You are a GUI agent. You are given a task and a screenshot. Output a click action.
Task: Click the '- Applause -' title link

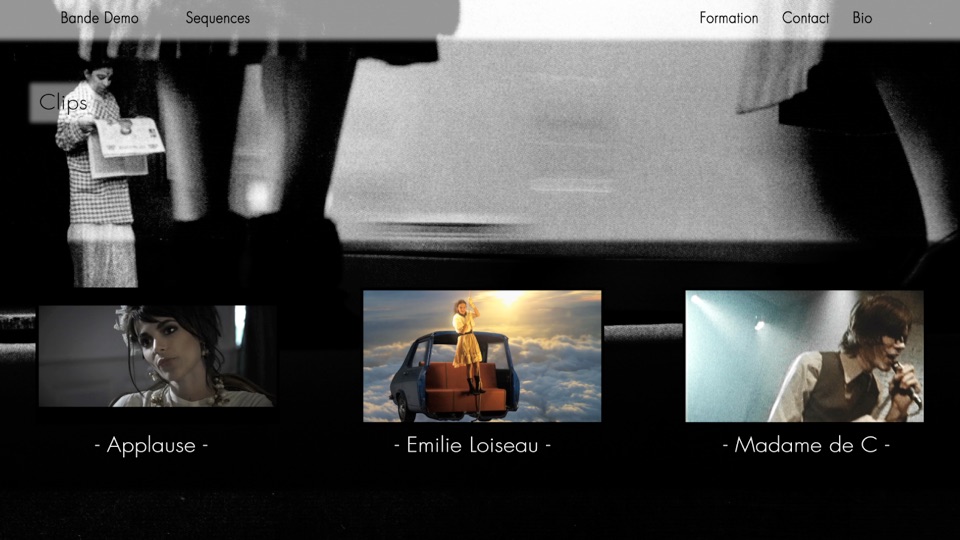pos(151,445)
